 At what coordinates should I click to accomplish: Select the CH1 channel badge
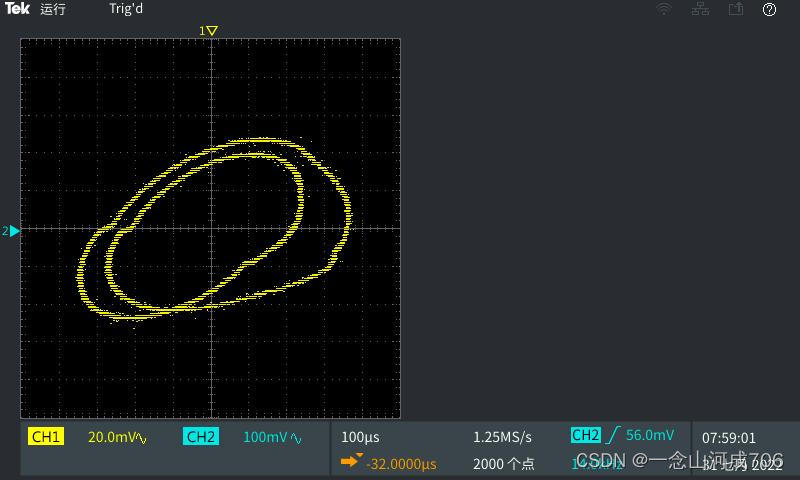[46, 437]
